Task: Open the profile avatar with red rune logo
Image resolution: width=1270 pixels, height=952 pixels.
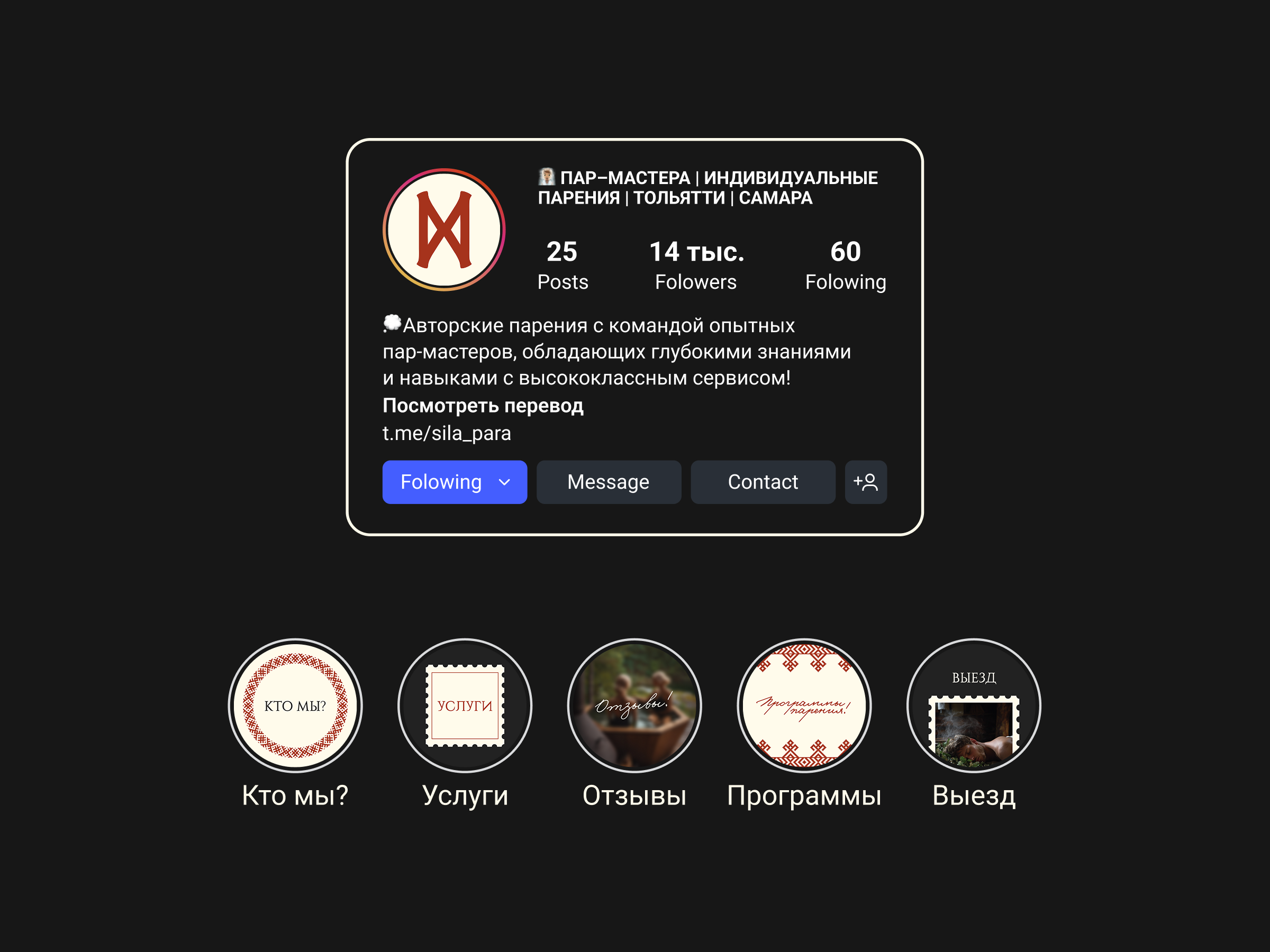Action: coord(444,230)
